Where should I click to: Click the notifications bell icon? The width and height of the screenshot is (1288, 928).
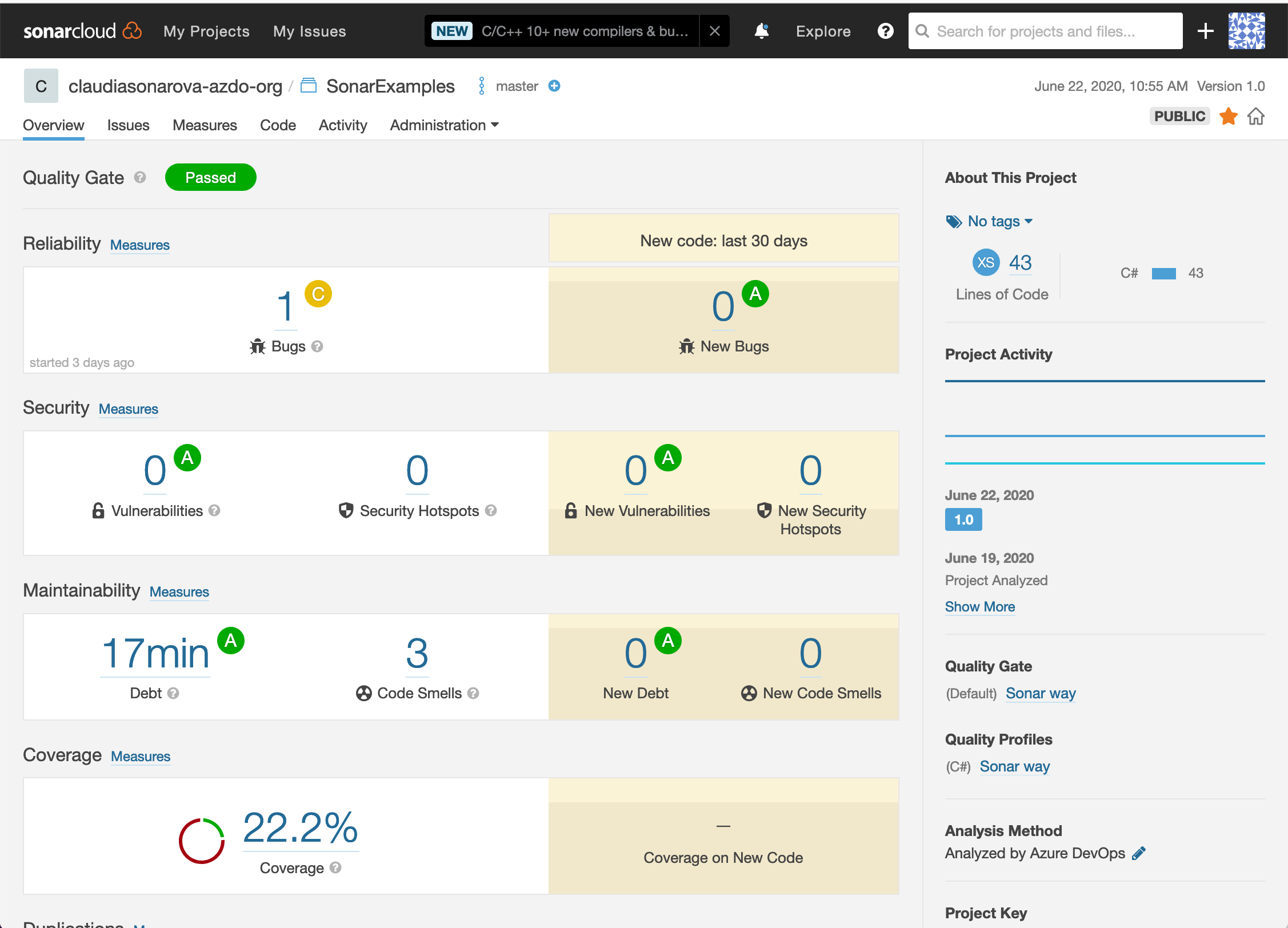click(761, 31)
